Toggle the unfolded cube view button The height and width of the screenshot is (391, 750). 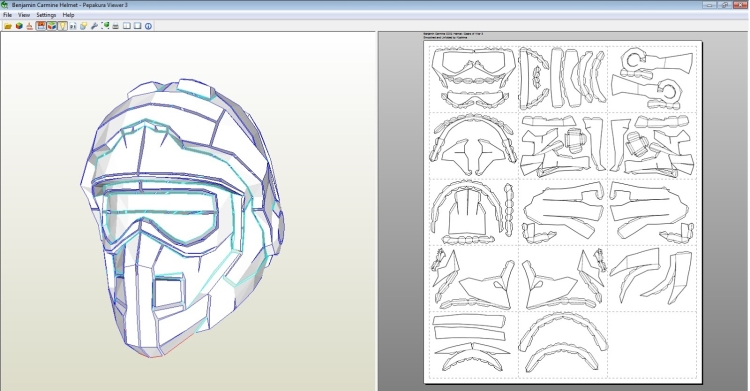(52, 26)
